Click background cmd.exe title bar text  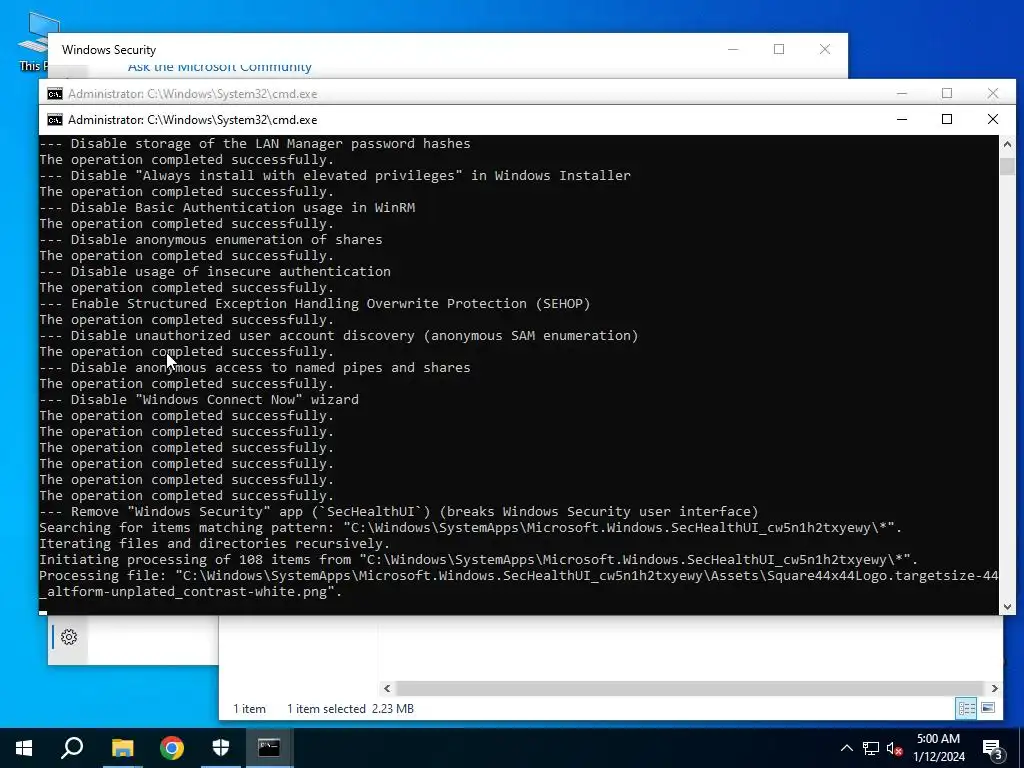coord(193,94)
